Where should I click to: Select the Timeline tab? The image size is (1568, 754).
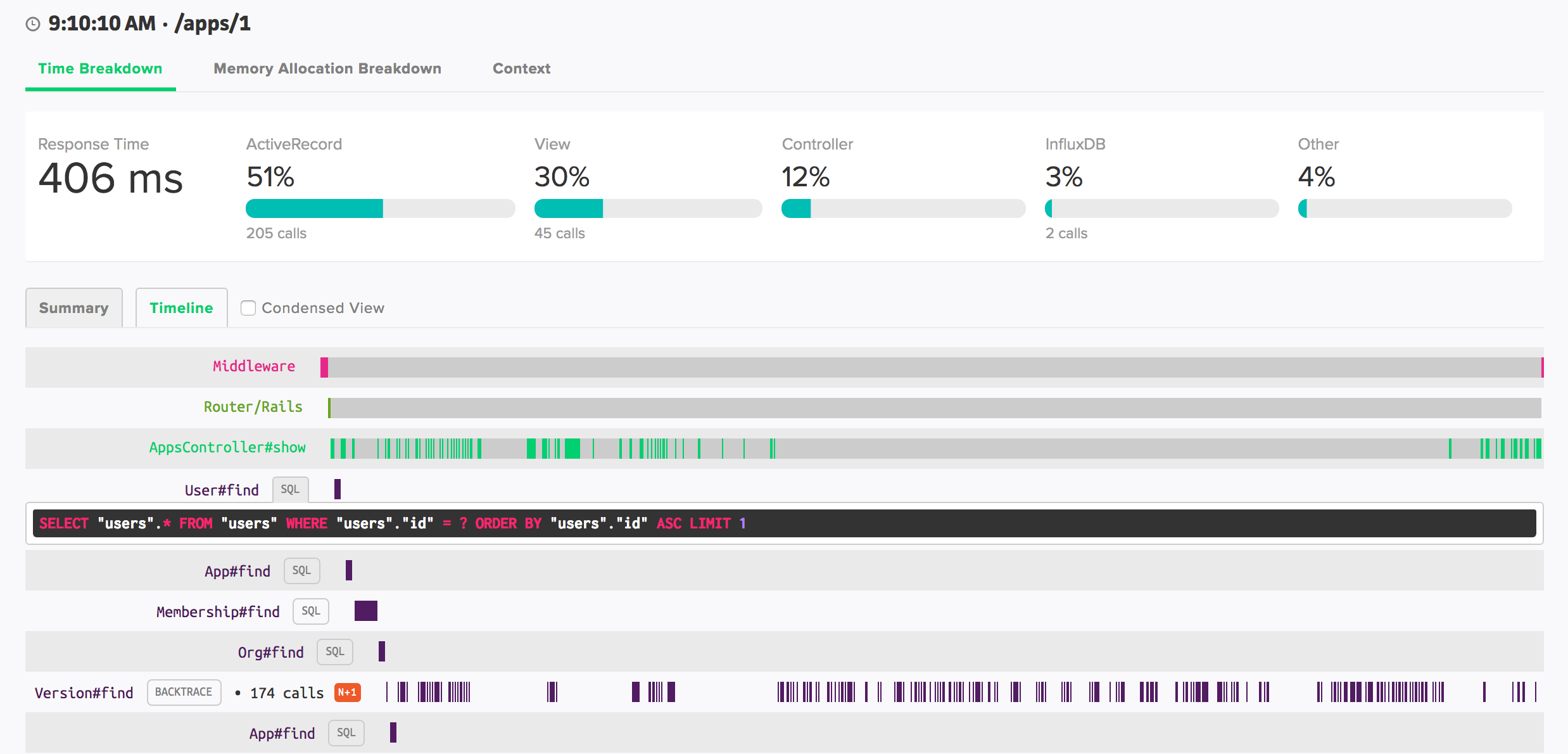click(x=181, y=307)
